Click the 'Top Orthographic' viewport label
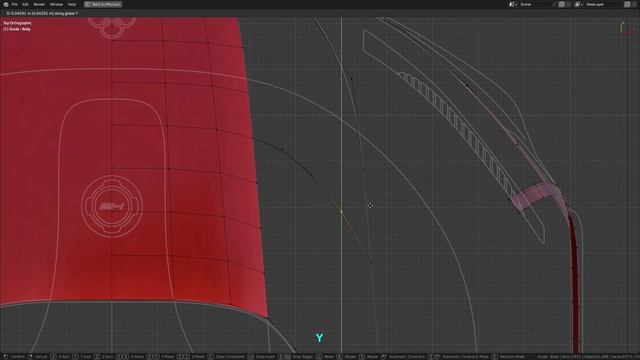This screenshot has width=640, height=360. tap(18, 23)
